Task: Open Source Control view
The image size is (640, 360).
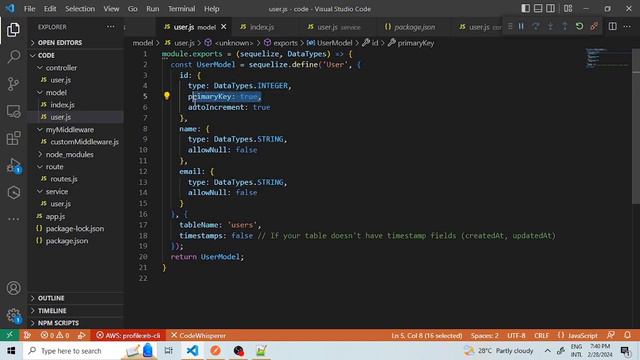Action: 13,84
